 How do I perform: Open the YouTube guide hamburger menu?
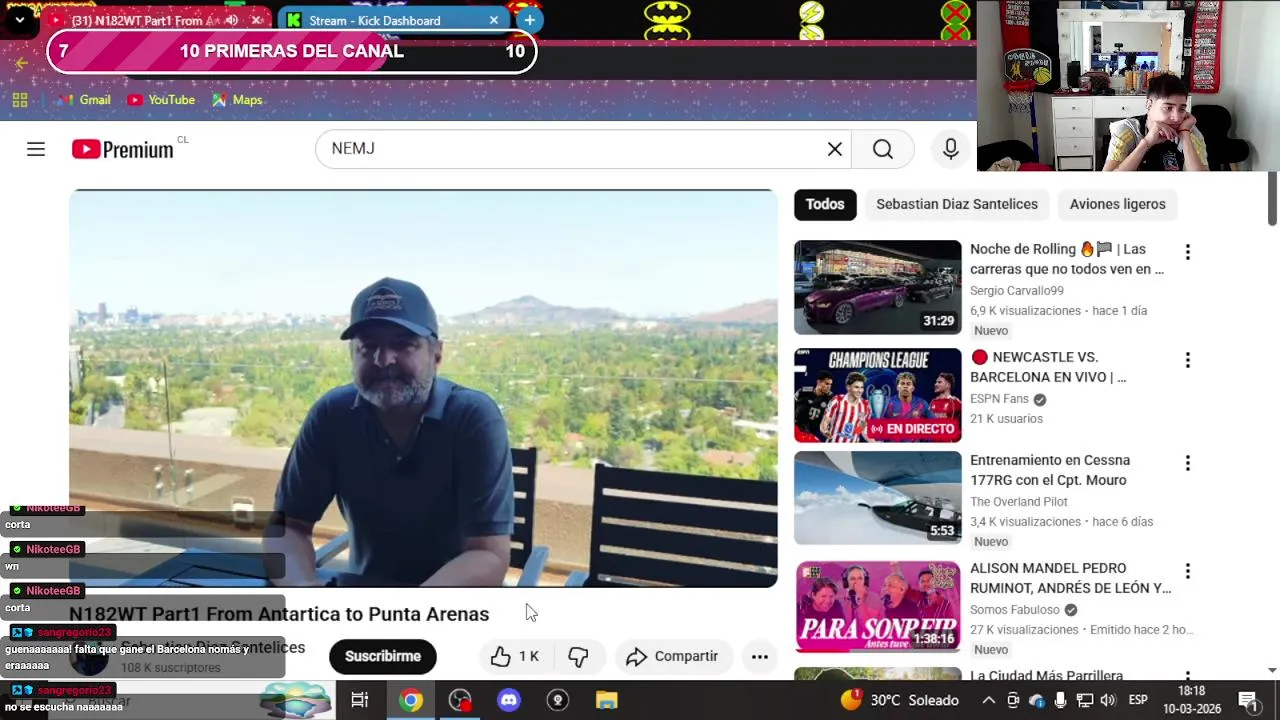click(36, 149)
